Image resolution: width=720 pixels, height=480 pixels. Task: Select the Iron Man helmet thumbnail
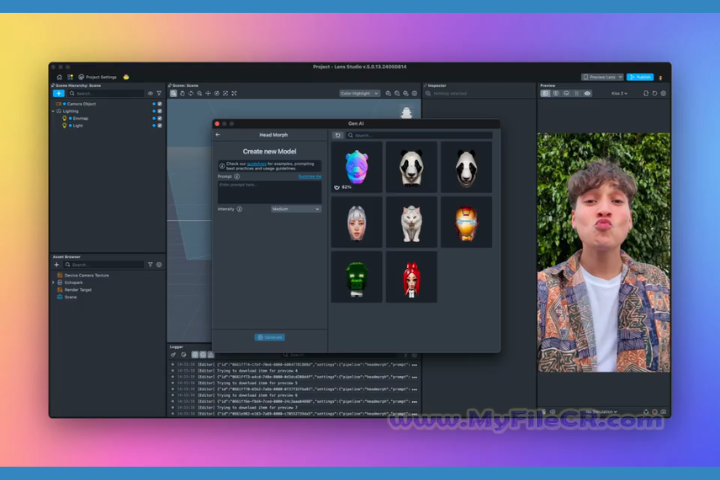pyautogui.click(x=466, y=222)
